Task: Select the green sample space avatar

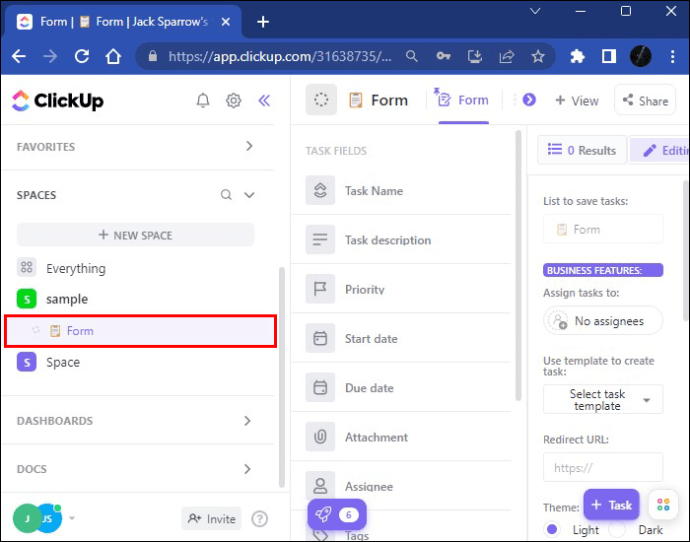Action: pyautogui.click(x=26, y=299)
